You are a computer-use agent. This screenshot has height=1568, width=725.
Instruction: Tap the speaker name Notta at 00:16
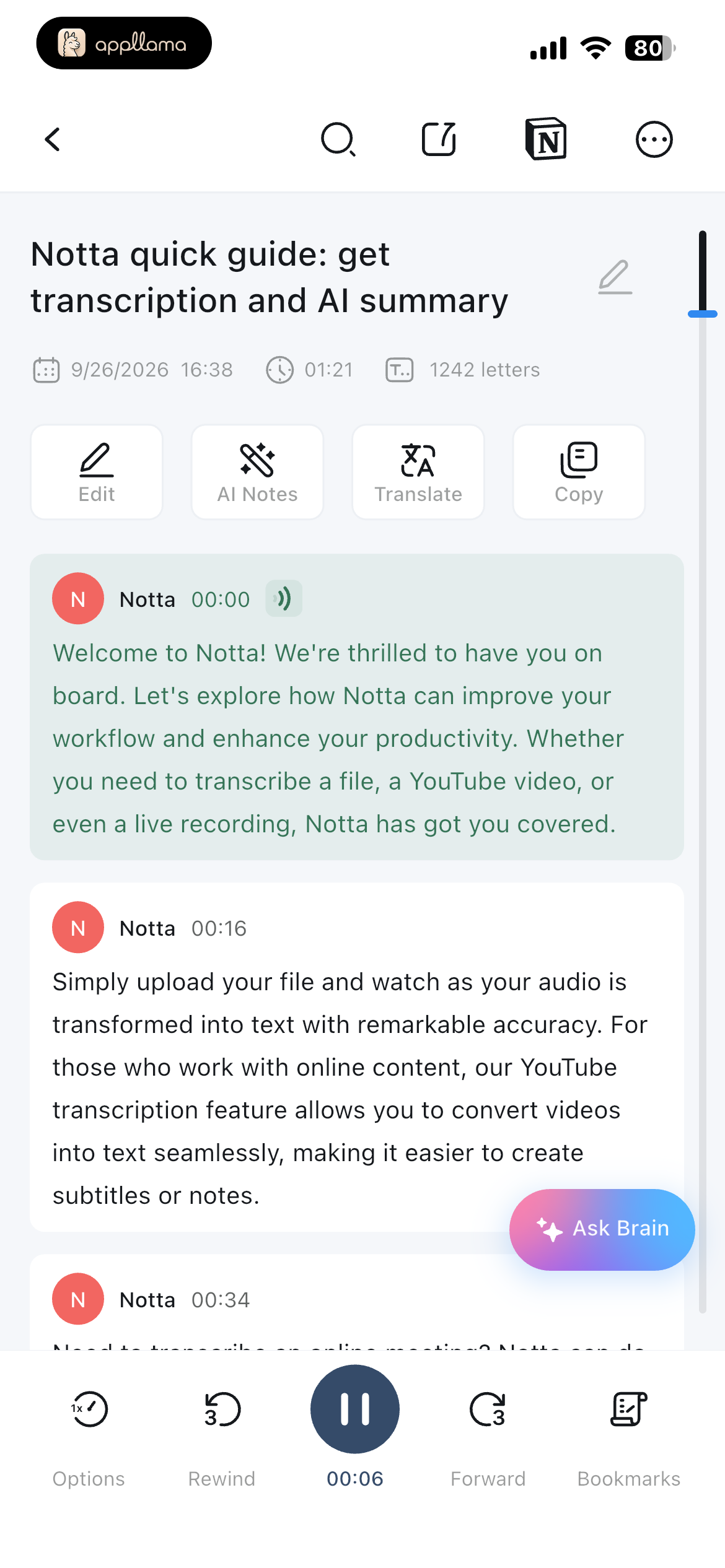(x=147, y=928)
